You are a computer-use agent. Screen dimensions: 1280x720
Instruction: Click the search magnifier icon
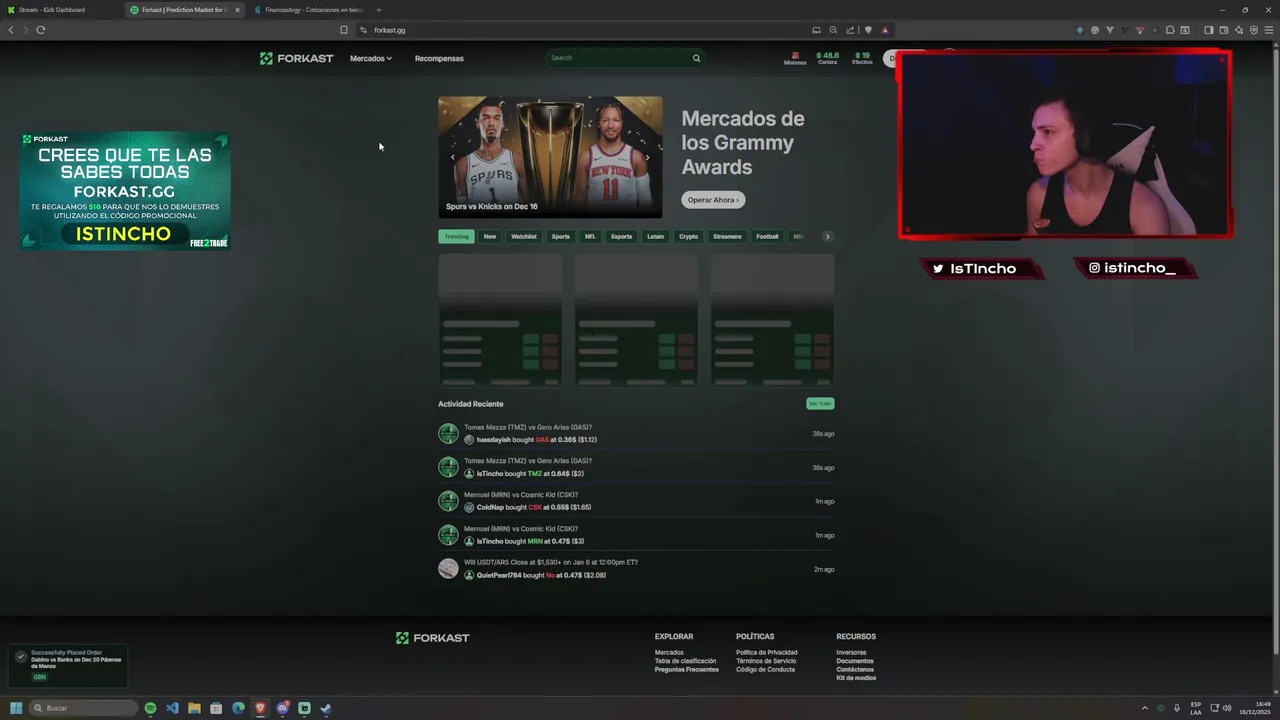(696, 58)
